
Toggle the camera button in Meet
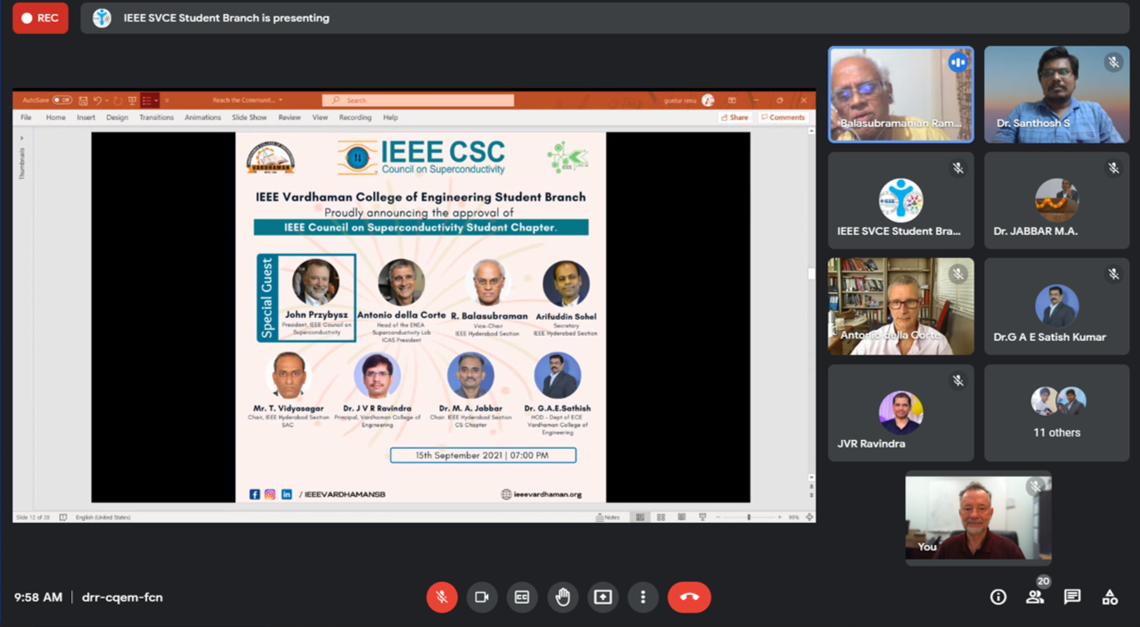(481, 597)
